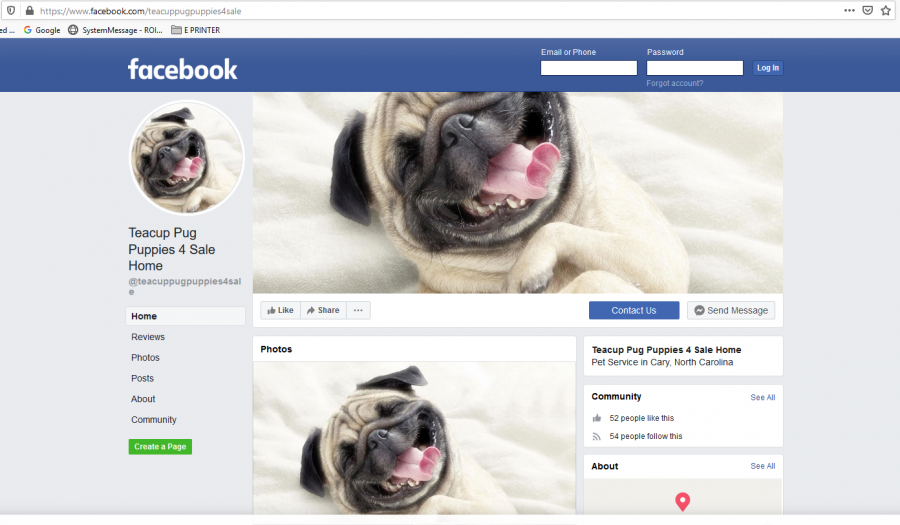Click See All in the Community card

pyautogui.click(x=763, y=397)
